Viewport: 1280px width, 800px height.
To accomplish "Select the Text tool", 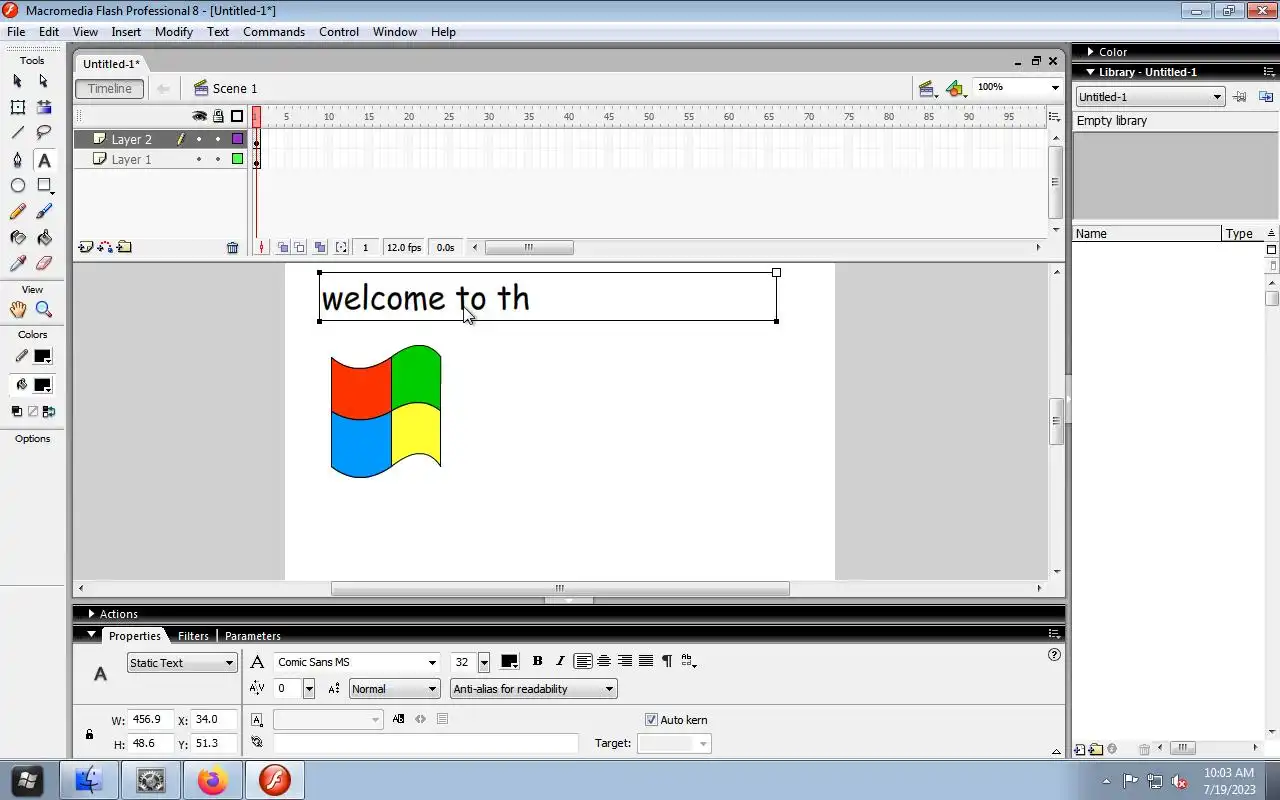I will click(43, 160).
